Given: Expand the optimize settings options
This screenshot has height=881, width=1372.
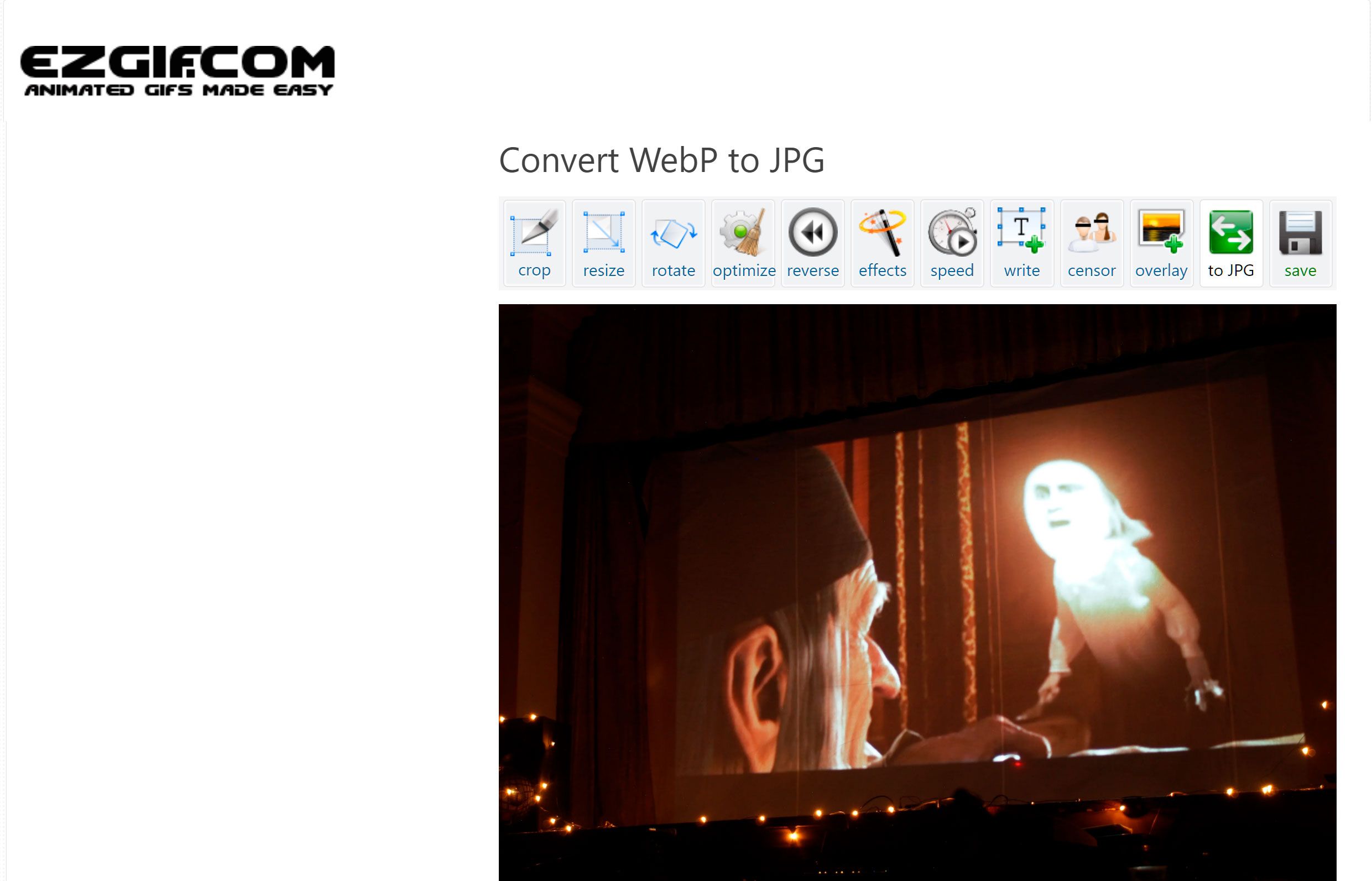Looking at the screenshot, I should (x=744, y=243).
